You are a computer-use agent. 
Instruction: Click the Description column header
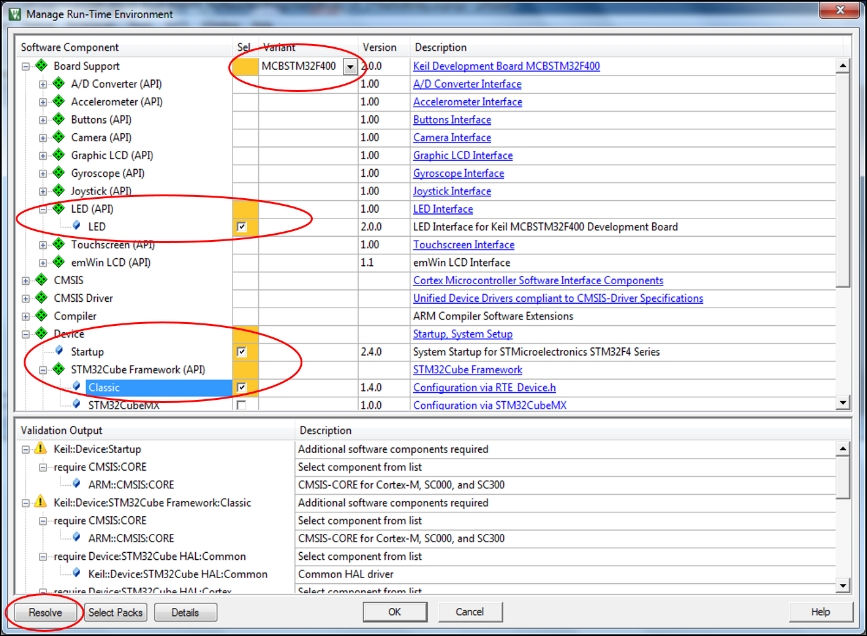tap(441, 47)
